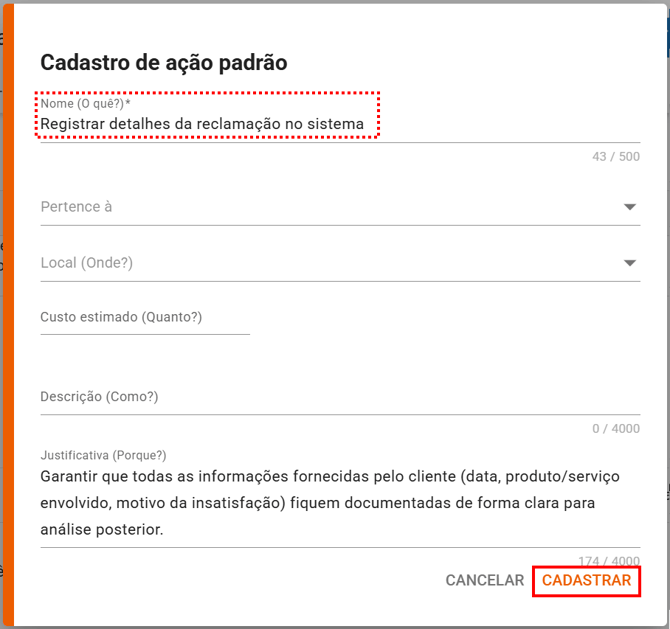
Task: Click "análise posterior." in the justification text
Action: (101, 528)
